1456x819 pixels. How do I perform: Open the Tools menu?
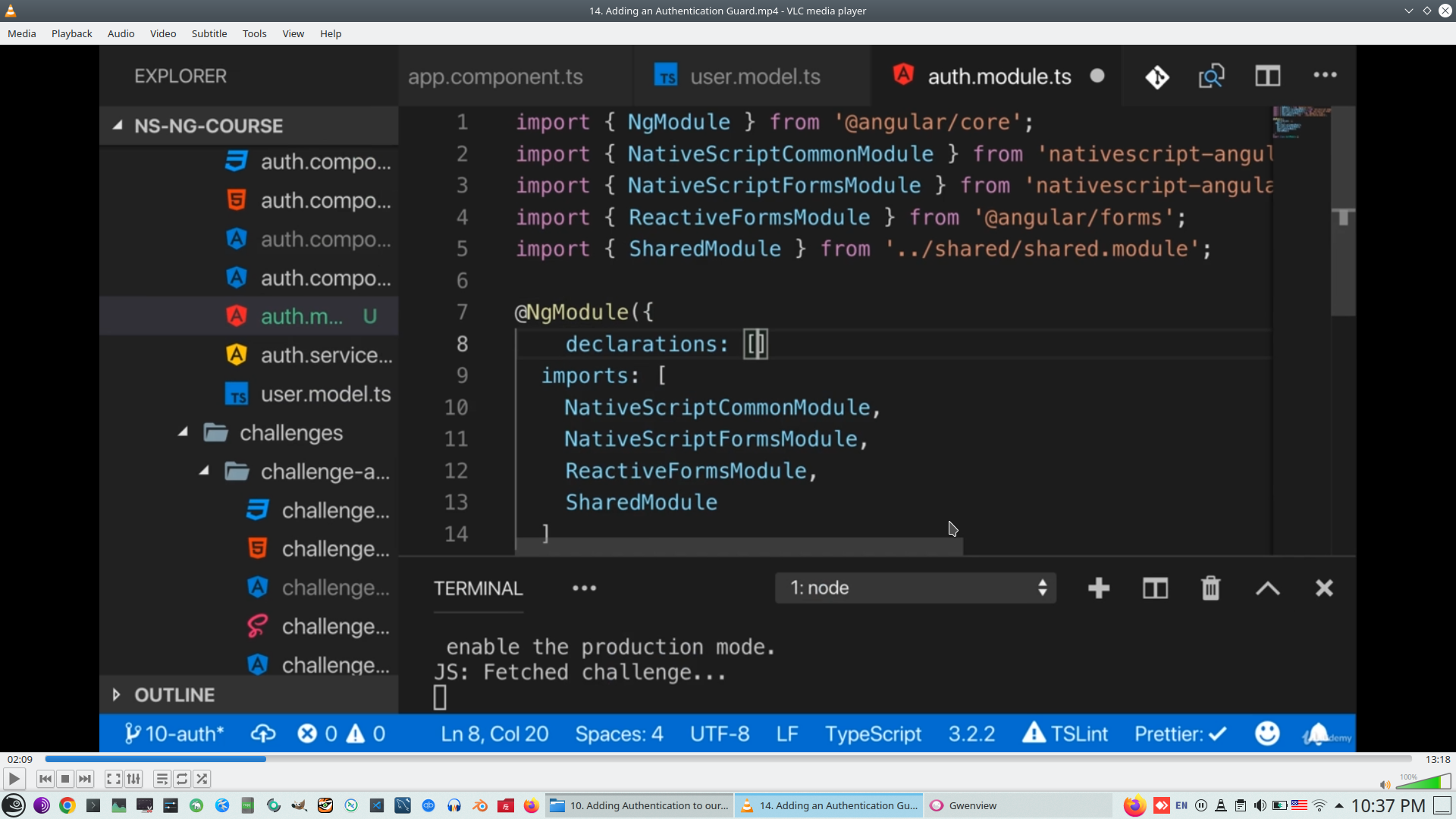[x=254, y=33]
